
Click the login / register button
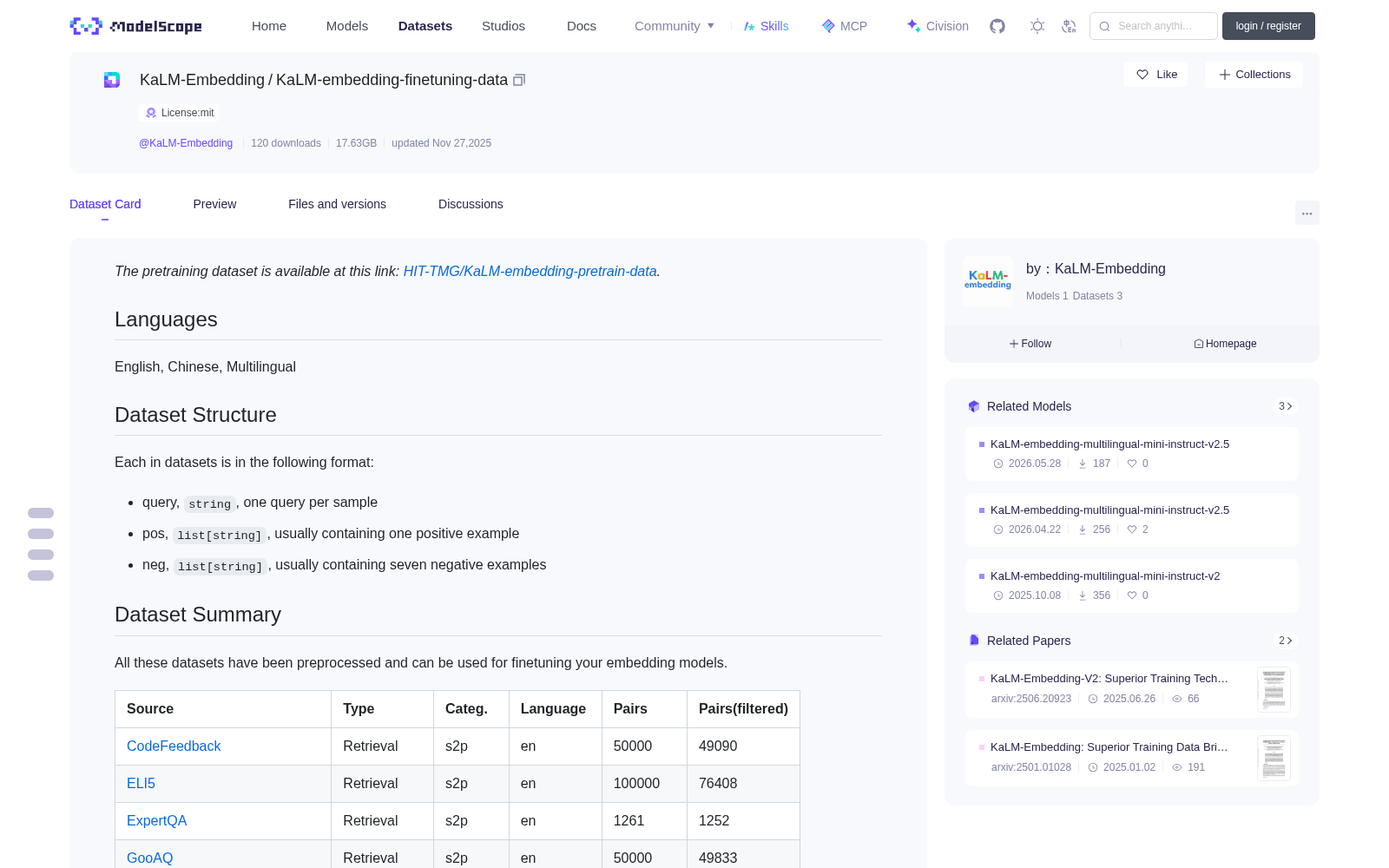point(1268,26)
